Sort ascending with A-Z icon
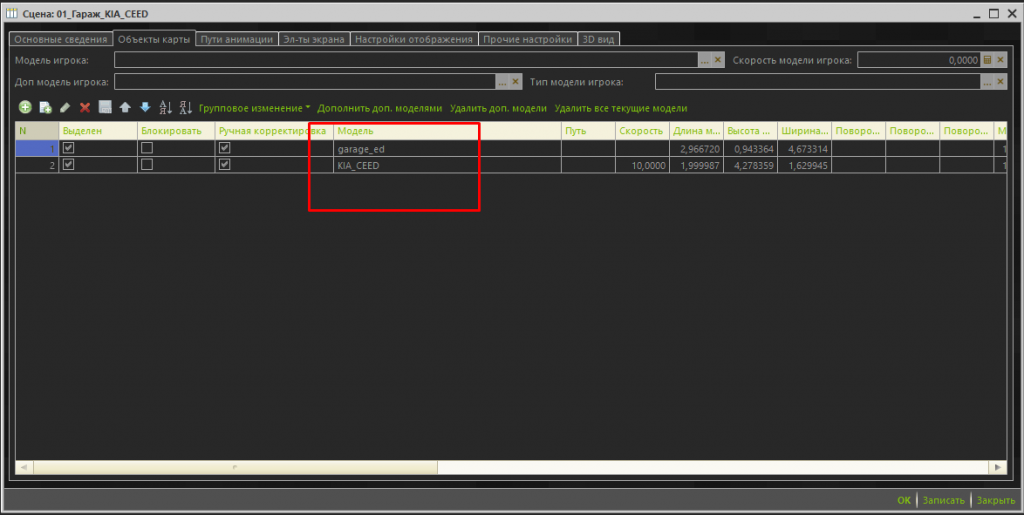The width and height of the screenshot is (1024, 515). click(x=166, y=108)
